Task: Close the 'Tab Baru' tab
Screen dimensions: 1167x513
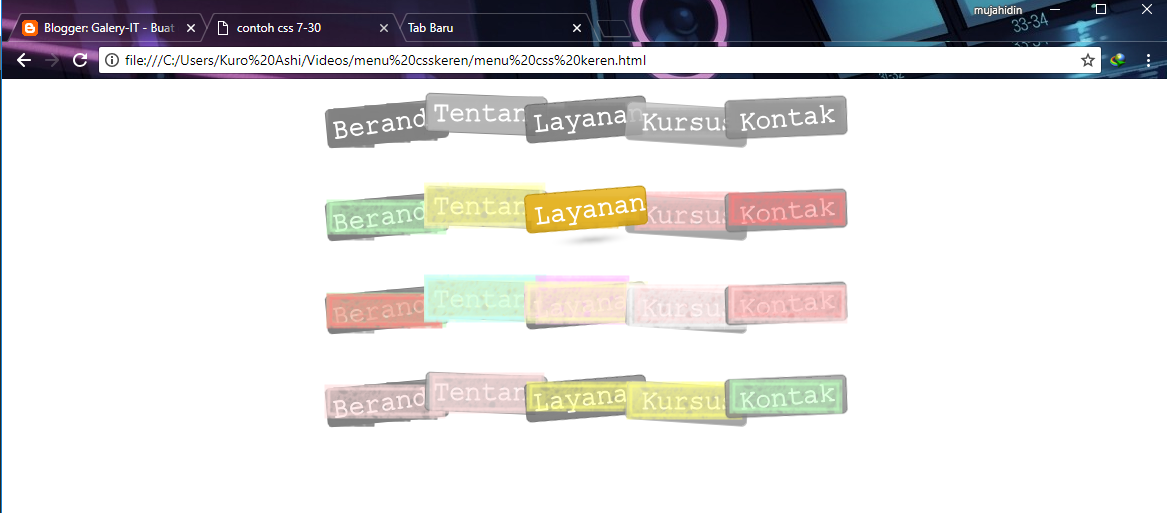Action: click(x=576, y=28)
